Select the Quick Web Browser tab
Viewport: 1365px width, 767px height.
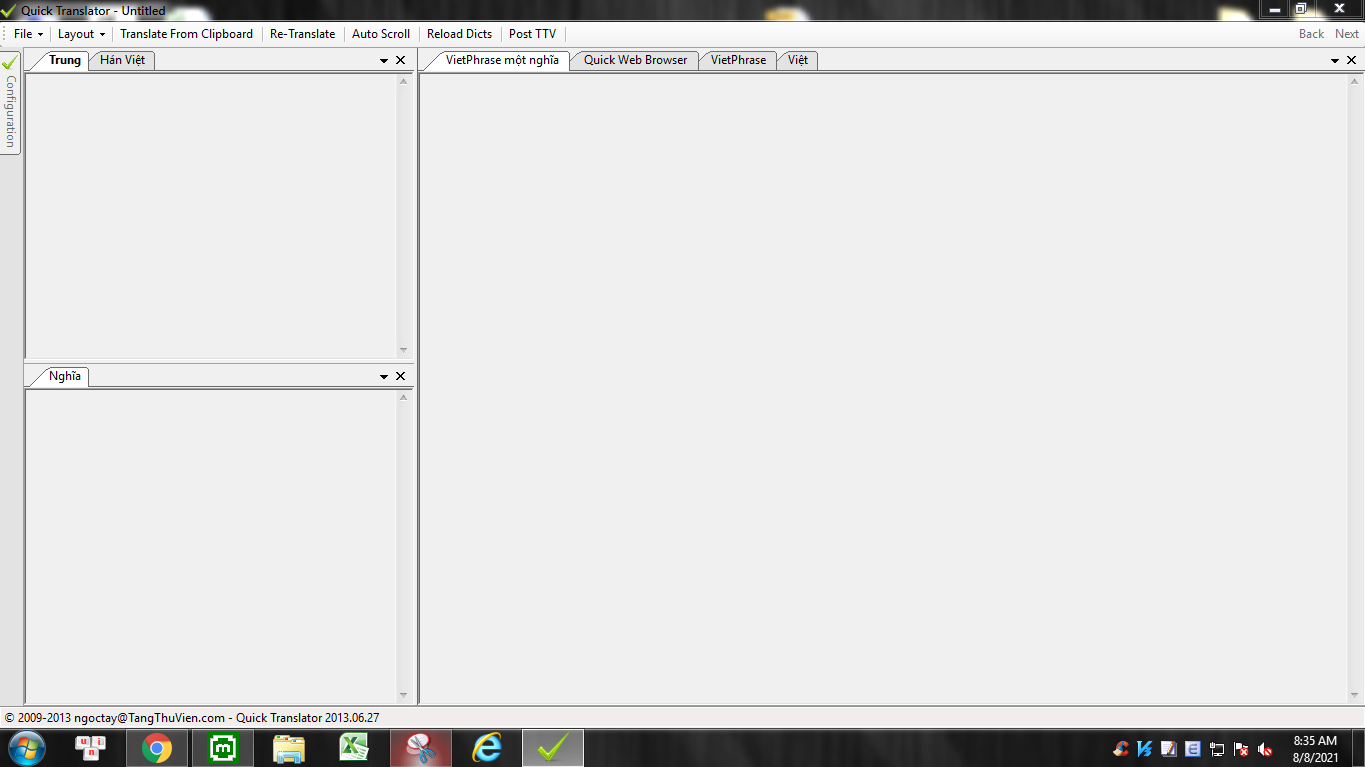point(635,60)
